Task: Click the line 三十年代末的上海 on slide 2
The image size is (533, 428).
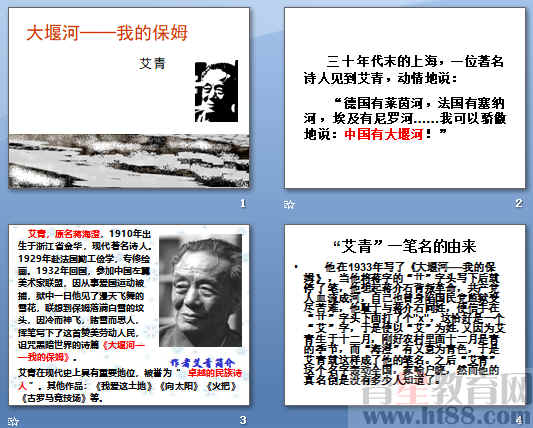Action: point(382,62)
